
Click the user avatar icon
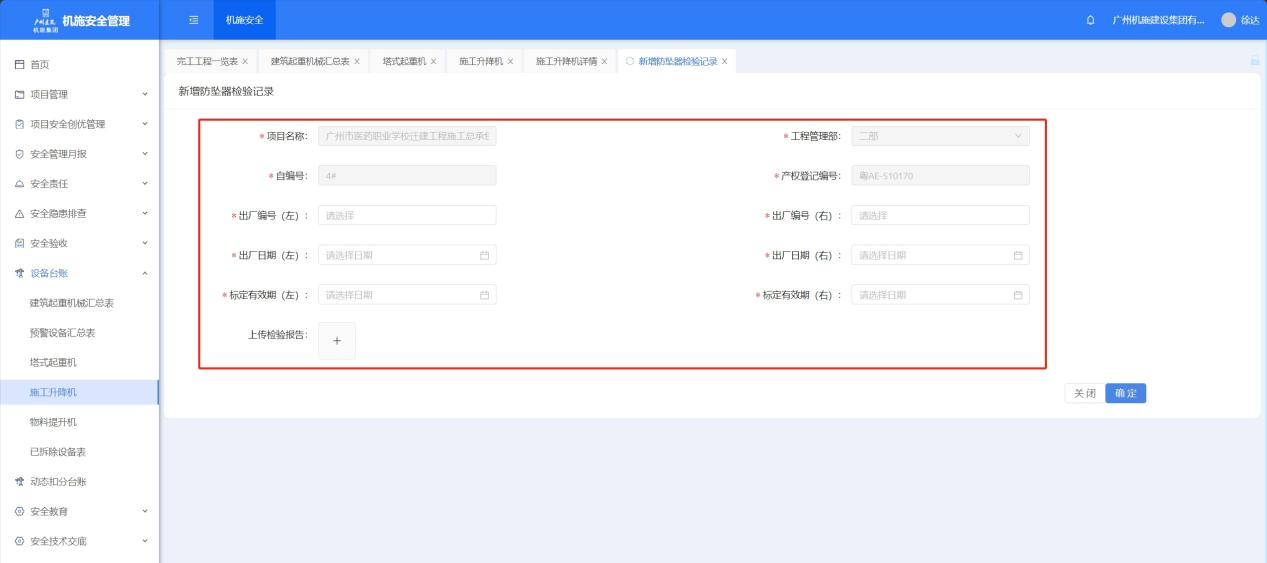click(x=1228, y=20)
